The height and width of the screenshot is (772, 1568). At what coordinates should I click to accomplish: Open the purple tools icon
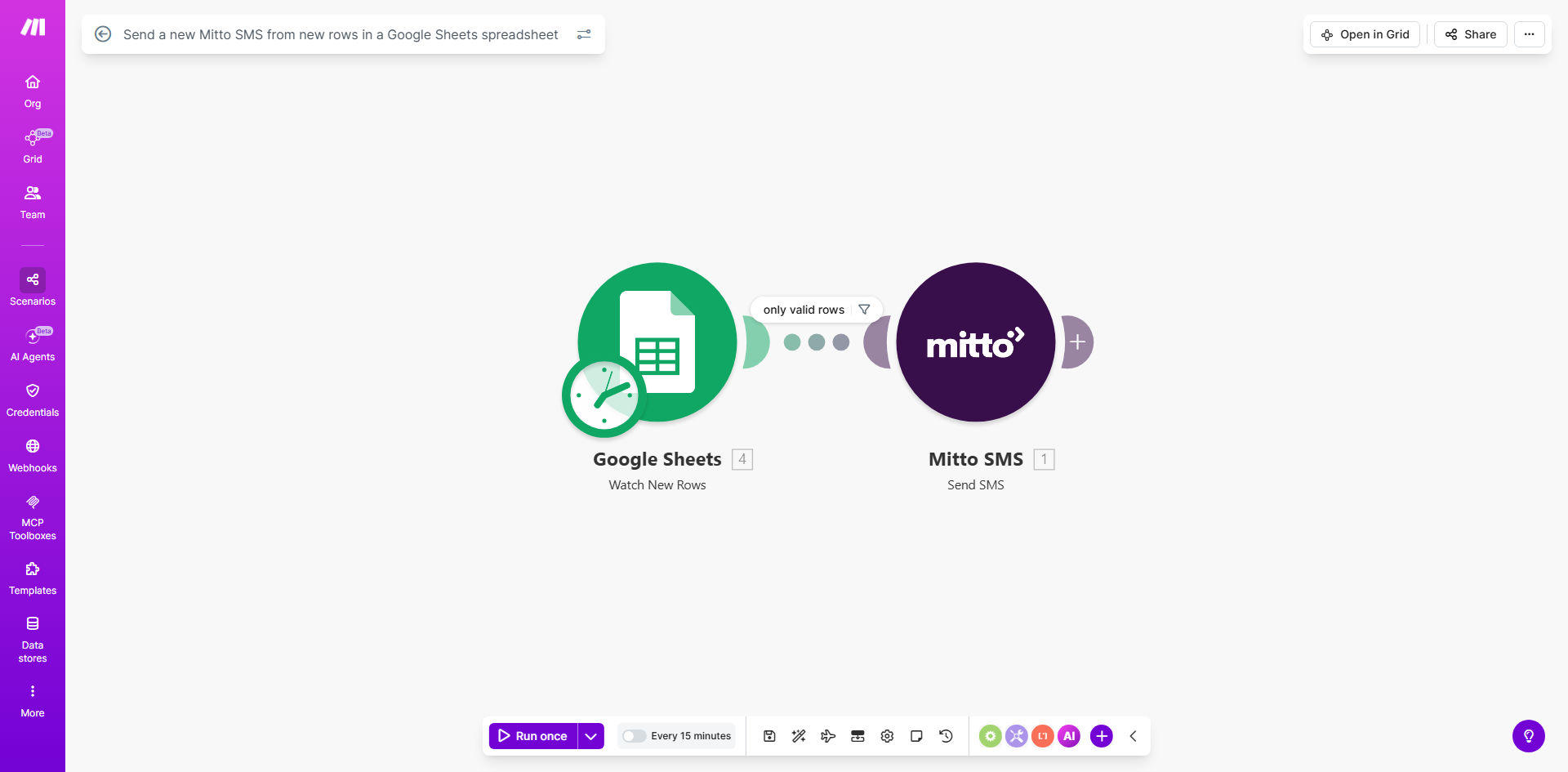pos(1017,736)
